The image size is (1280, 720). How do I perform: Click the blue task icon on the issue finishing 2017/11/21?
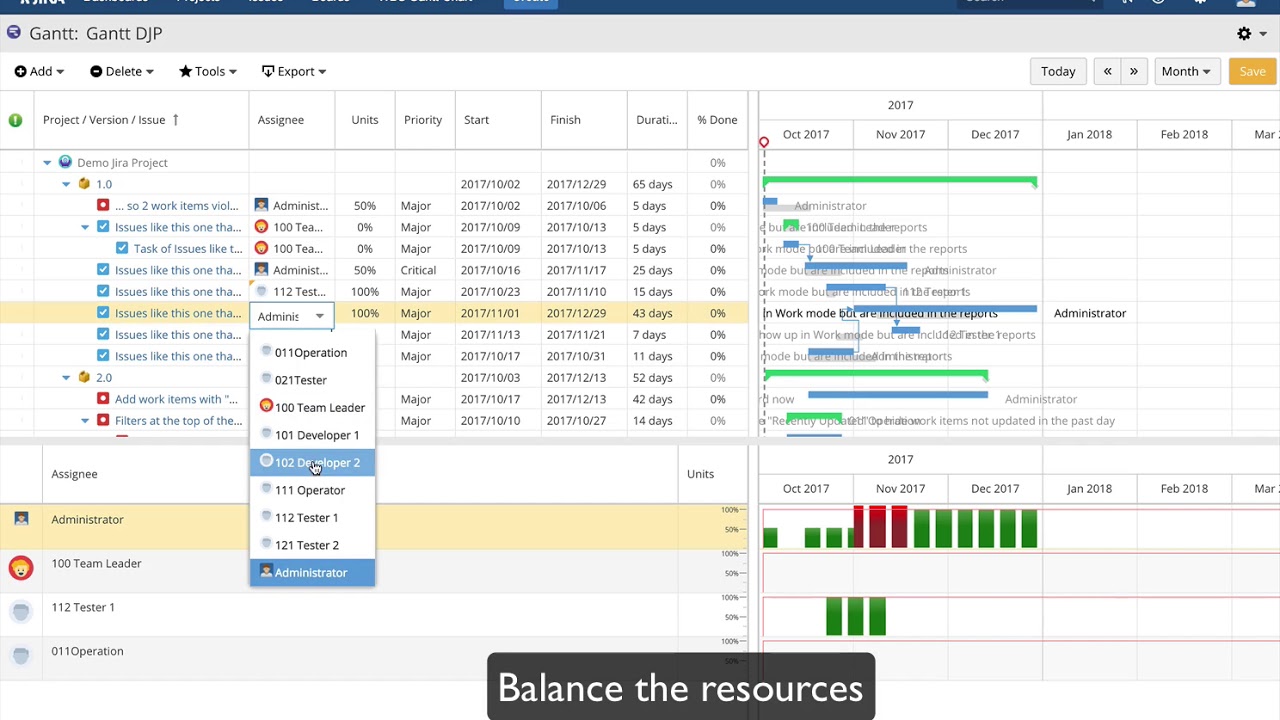click(x=103, y=334)
